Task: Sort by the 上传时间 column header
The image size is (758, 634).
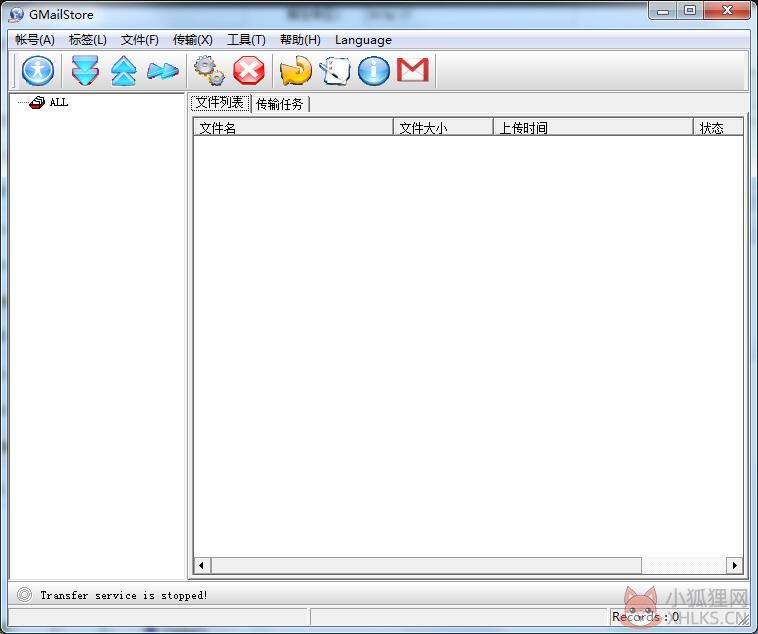Action: 593,128
